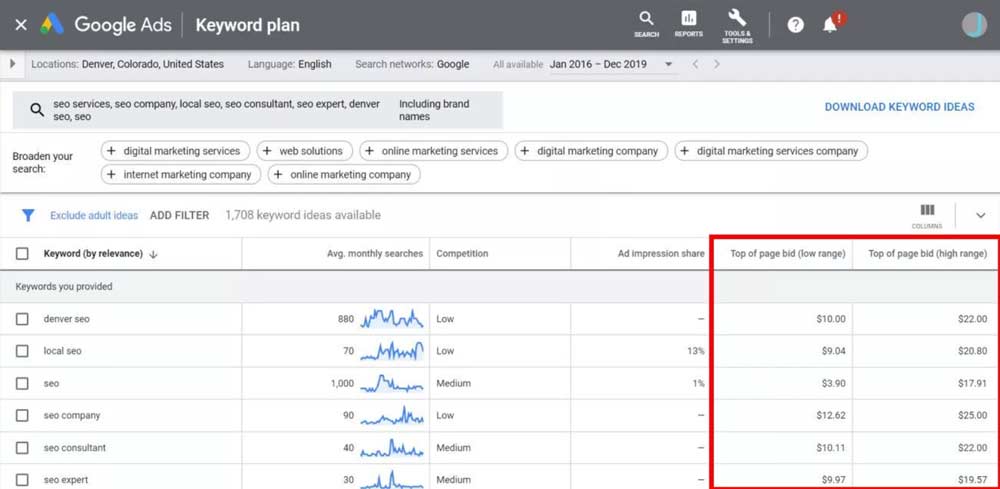The image size is (1000, 489).
Task: Expand the collapse chevron beside Columns
Action: click(980, 215)
